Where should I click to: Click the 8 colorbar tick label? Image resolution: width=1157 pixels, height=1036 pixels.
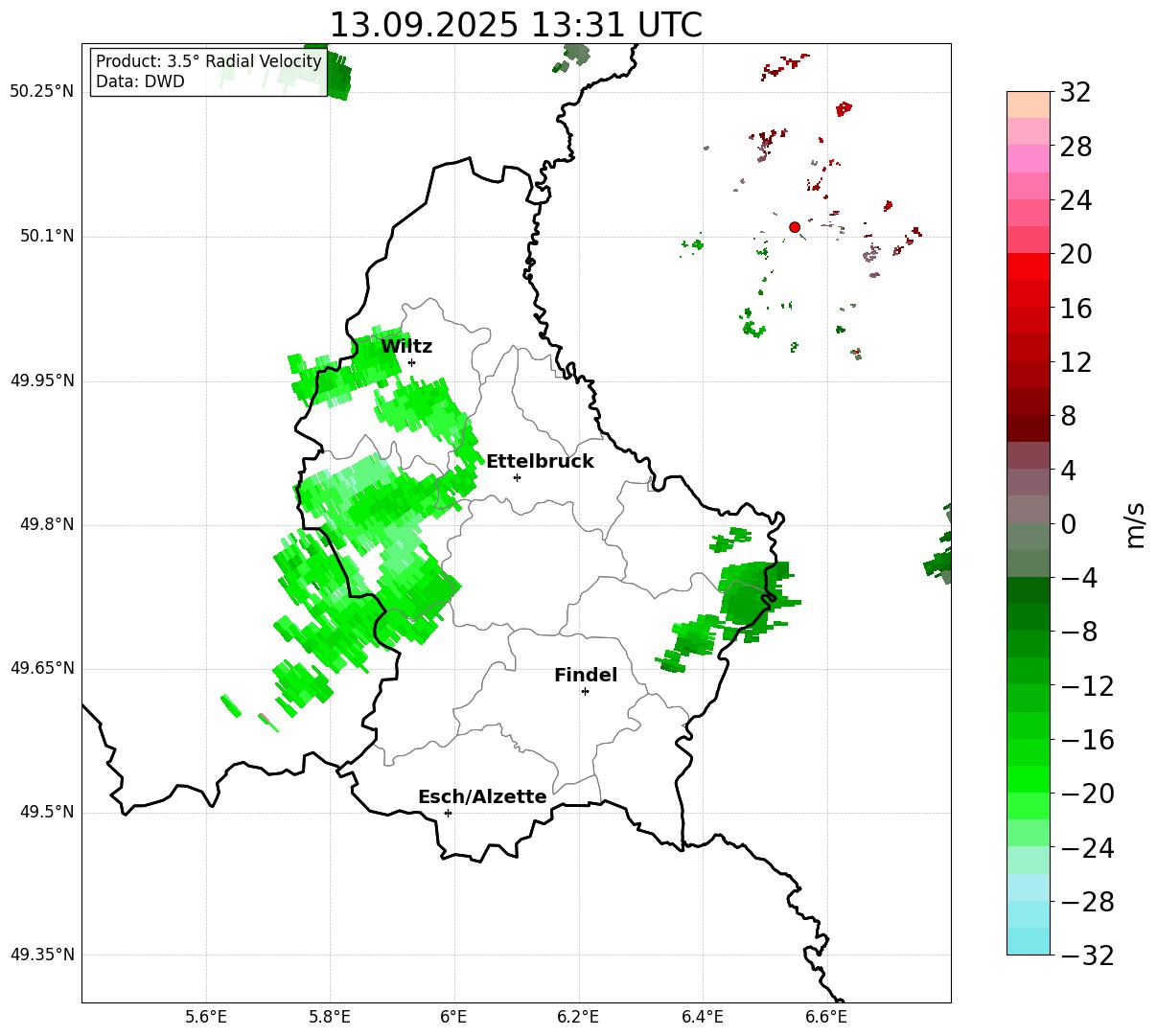click(1068, 417)
